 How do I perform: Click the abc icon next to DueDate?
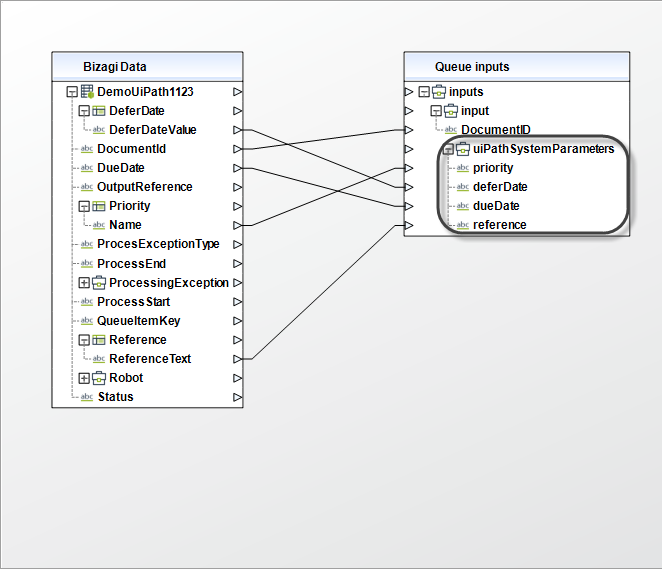(x=87, y=168)
